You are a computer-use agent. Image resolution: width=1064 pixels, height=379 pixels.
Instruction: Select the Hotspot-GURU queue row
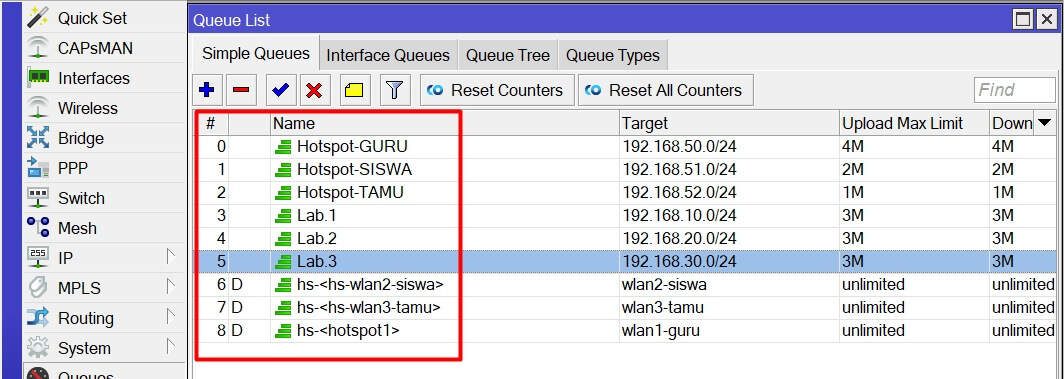pos(625,146)
